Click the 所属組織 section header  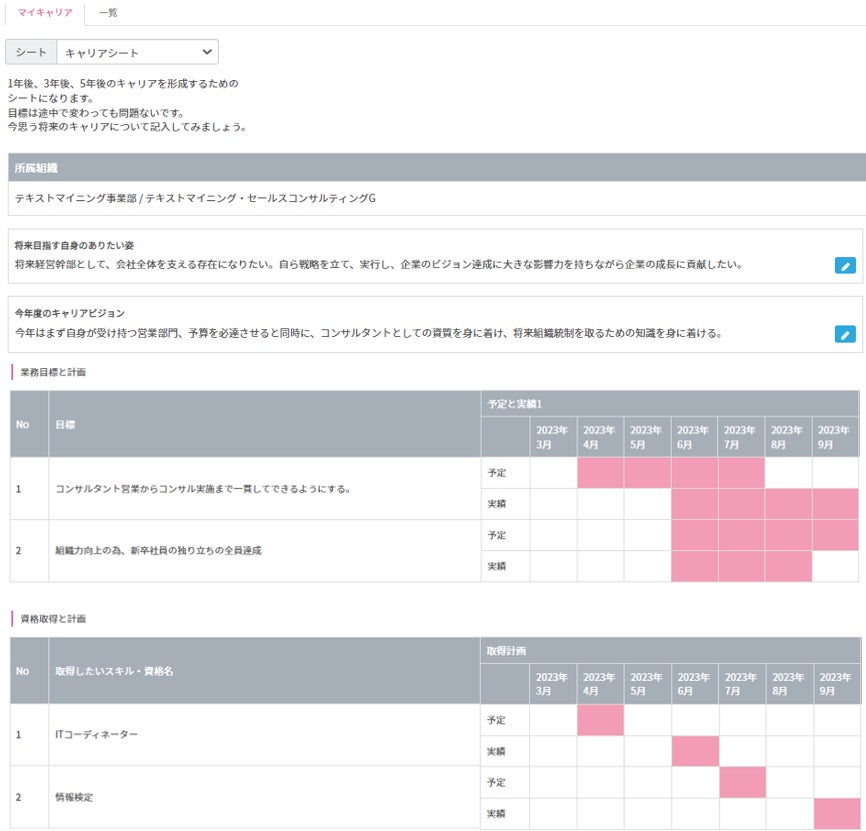[x=436, y=168]
